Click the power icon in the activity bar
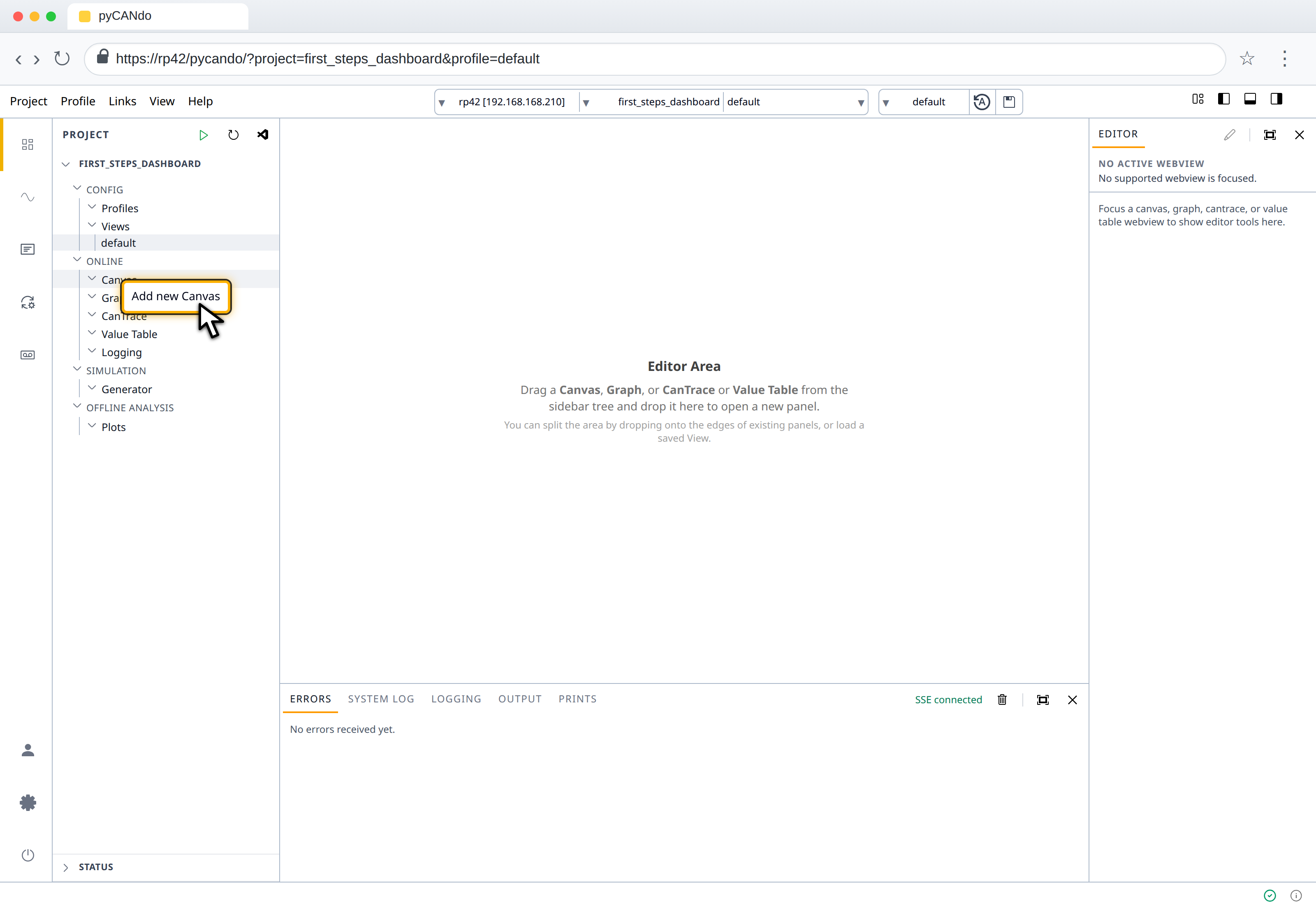This screenshot has width=1316, height=908. coord(27,855)
